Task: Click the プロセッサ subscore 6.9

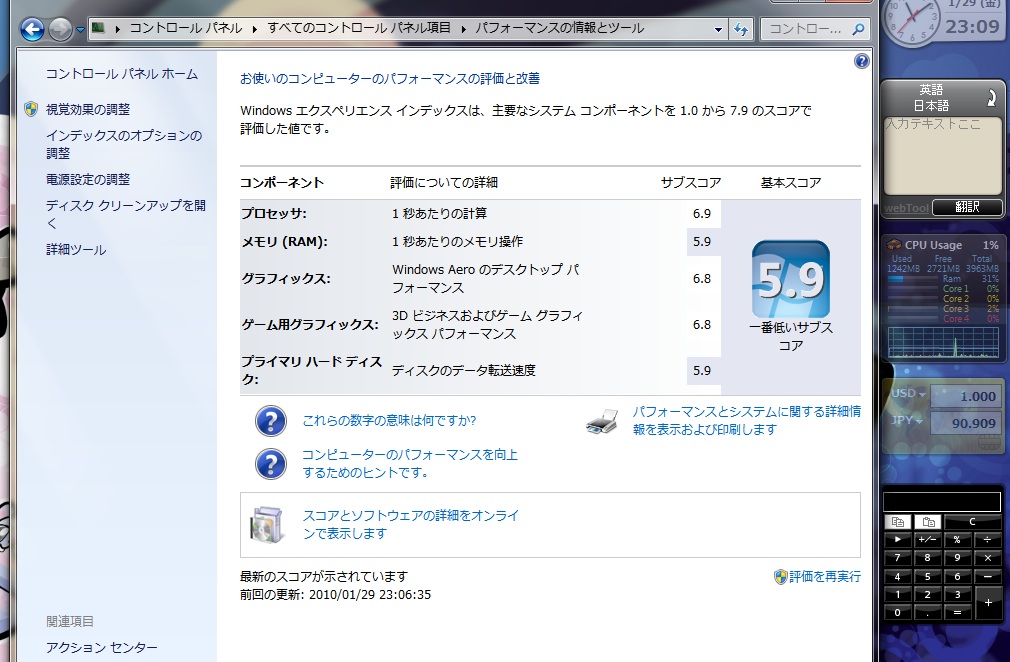Action: pos(702,214)
